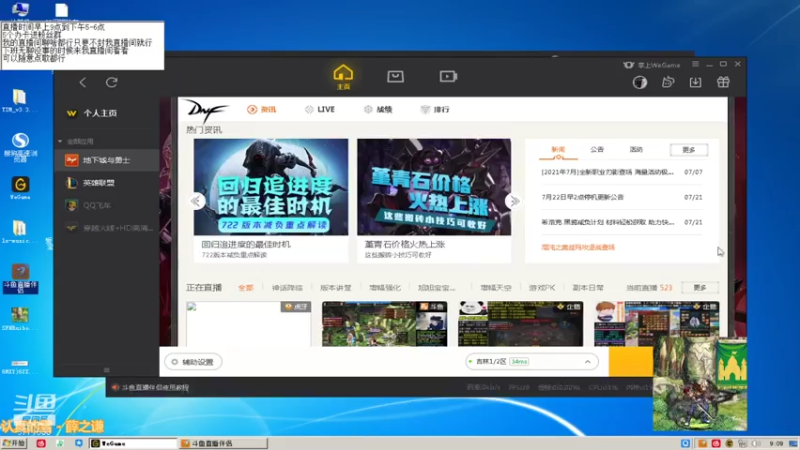Click 更多 button in live stream section
Screen dimensions: 800x450
point(700,288)
